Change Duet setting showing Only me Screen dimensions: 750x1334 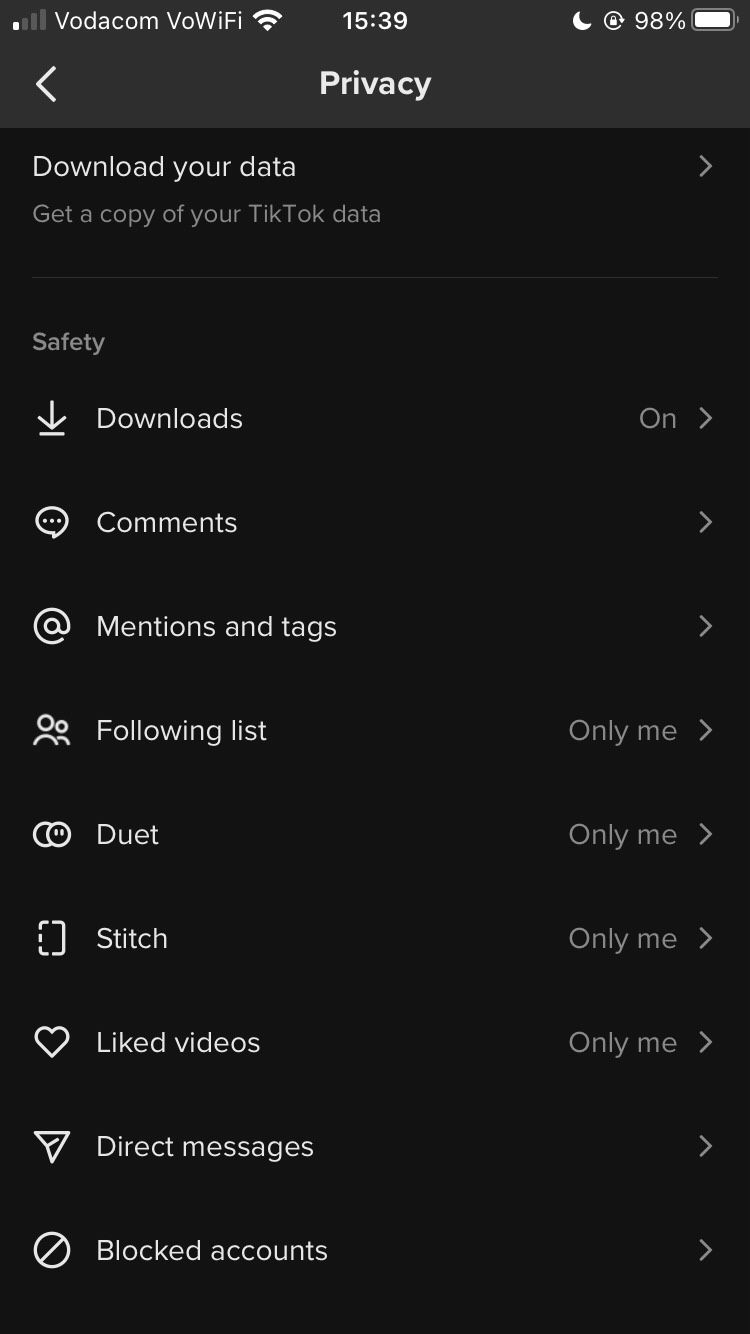pos(622,835)
